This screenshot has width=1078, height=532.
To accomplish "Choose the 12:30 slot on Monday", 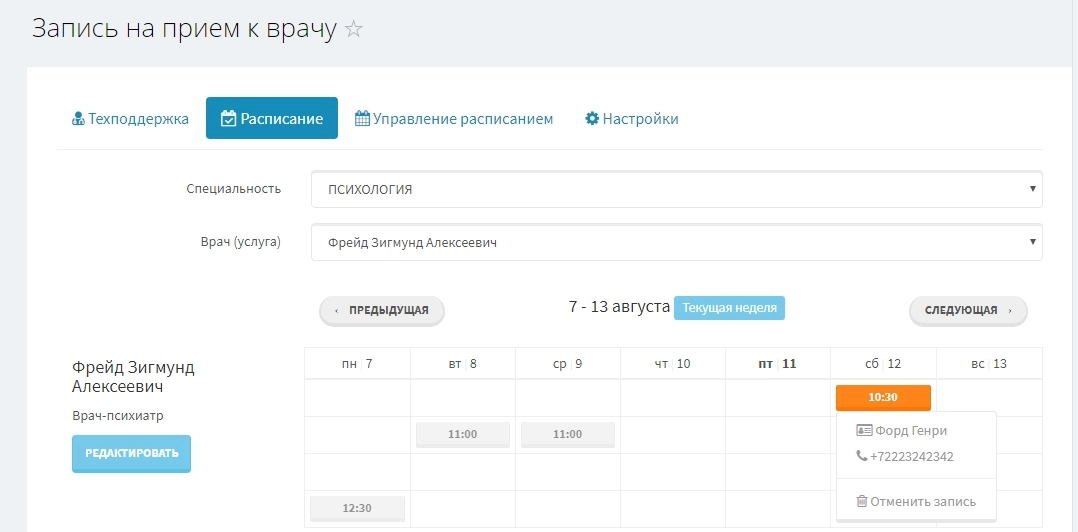I will 357,508.
